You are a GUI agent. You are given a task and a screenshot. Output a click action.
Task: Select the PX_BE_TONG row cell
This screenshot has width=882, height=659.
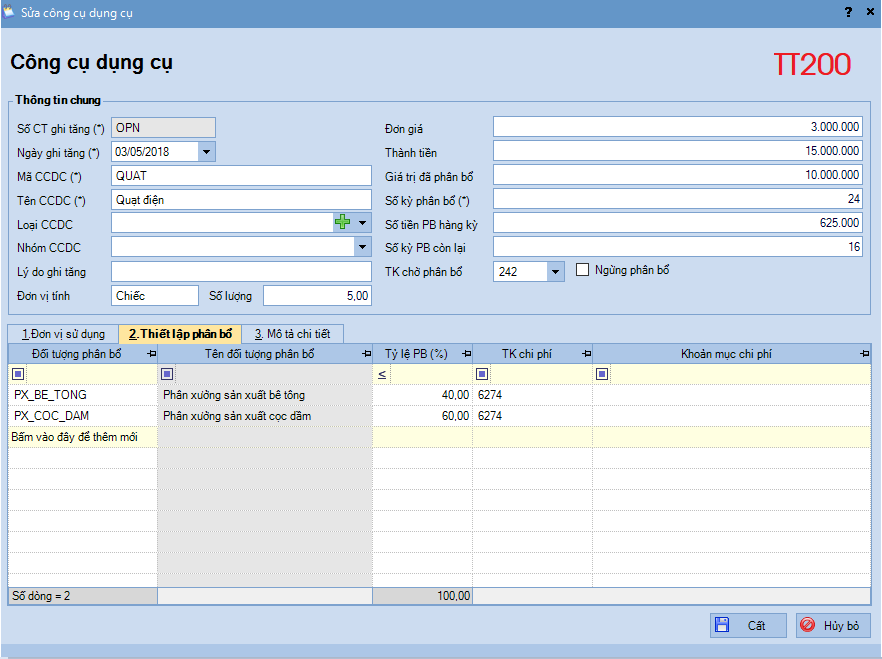[82, 395]
